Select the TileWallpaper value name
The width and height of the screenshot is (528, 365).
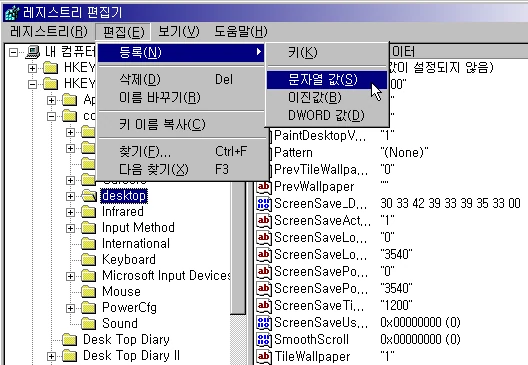pos(312,357)
